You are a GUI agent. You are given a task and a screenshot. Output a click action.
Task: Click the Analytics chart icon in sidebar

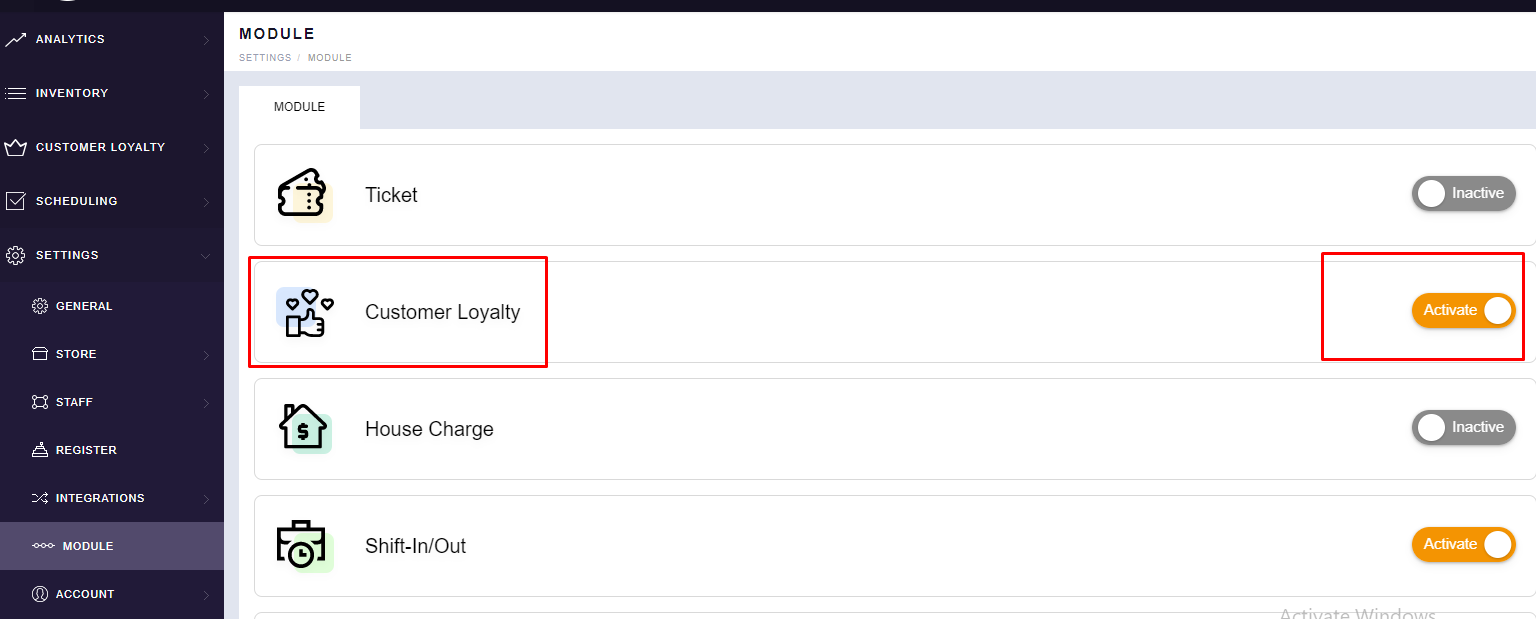coord(15,39)
